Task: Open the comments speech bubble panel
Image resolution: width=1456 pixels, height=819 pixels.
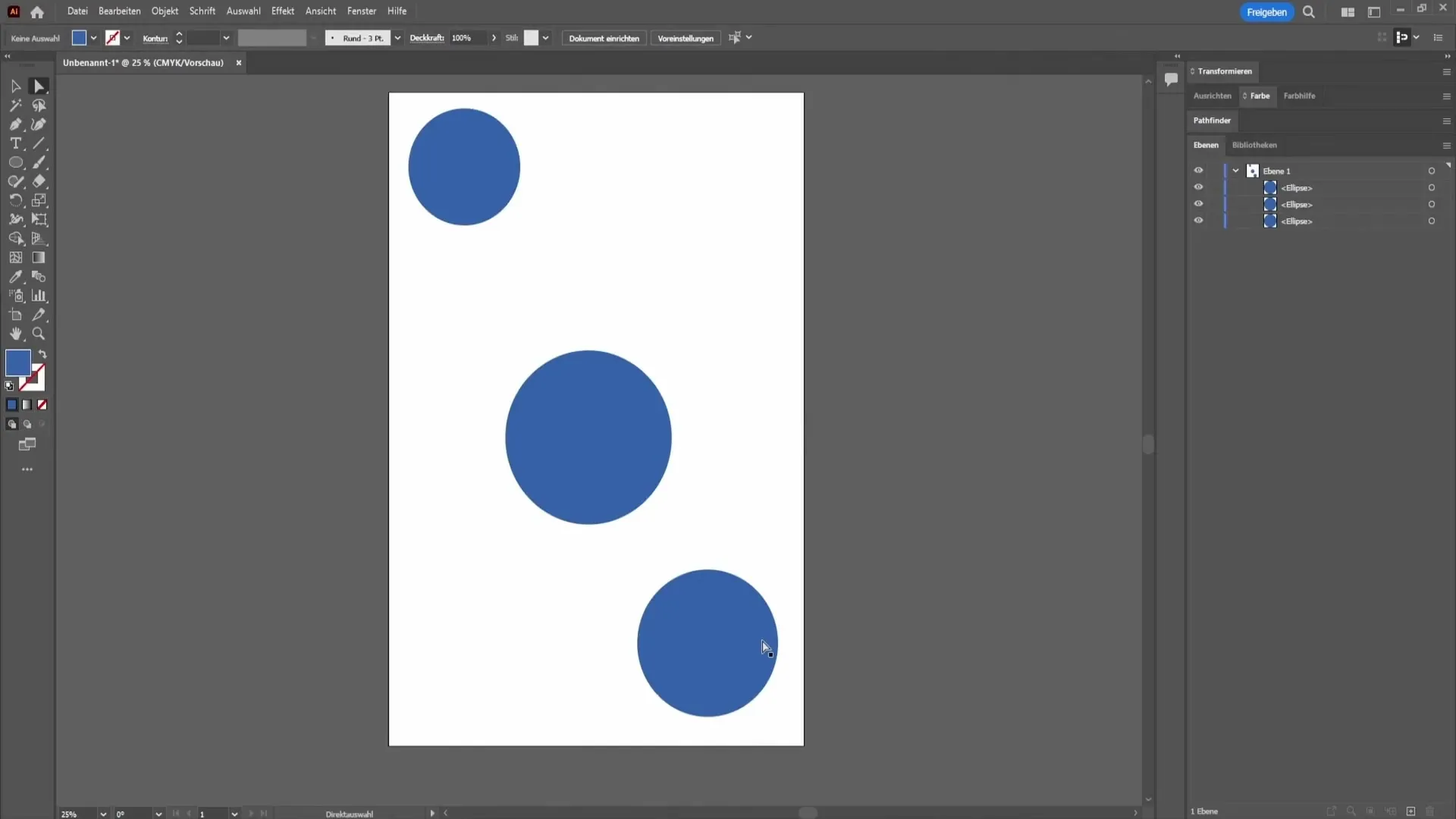Action: [x=1171, y=79]
